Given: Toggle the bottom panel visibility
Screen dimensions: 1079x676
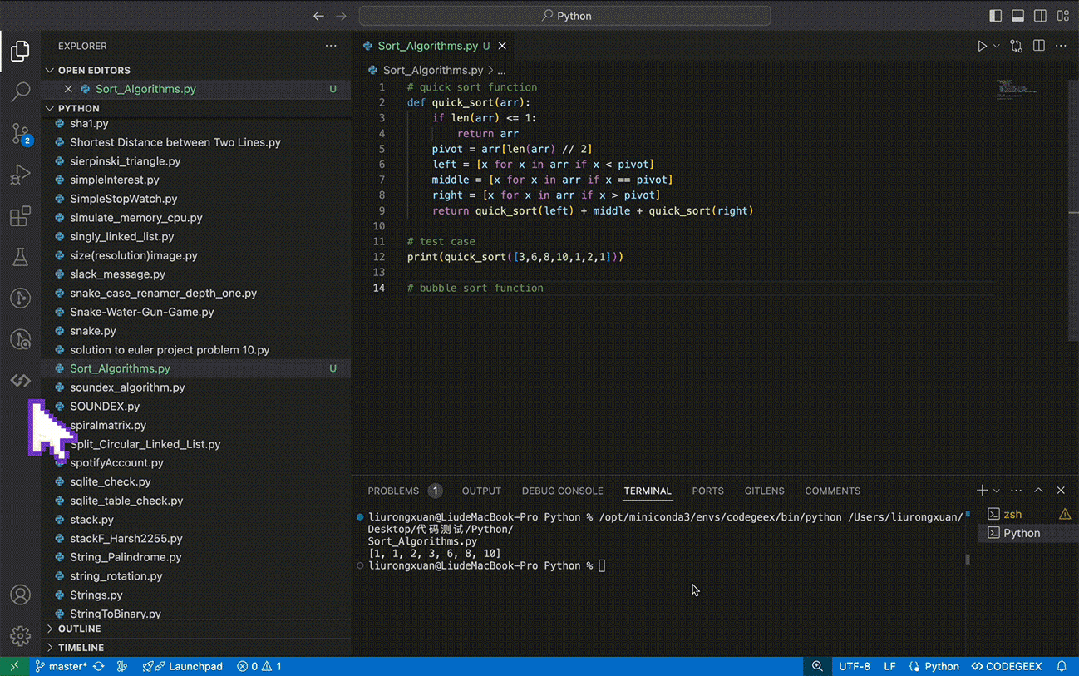Looking at the screenshot, I should click(1018, 16).
